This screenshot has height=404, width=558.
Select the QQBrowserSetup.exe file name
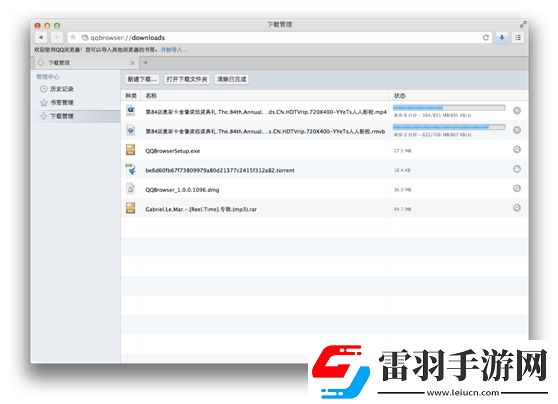point(173,151)
